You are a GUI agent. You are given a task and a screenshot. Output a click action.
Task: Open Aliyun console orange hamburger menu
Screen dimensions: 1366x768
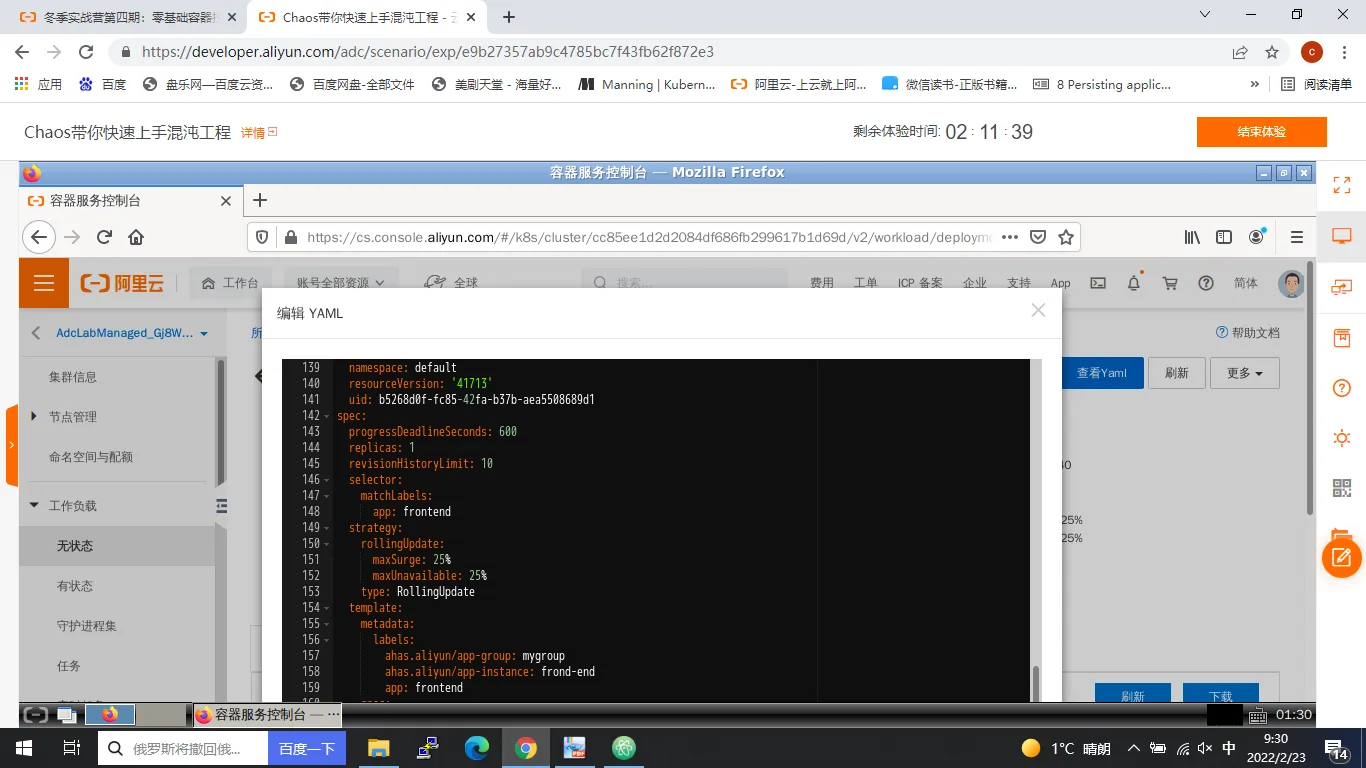coord(44,283)
